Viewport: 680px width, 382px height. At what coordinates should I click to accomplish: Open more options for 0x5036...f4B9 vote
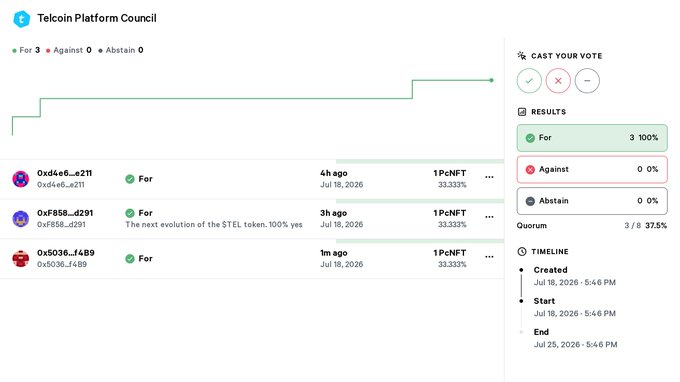pyautogui.click(x=489, y=257)
